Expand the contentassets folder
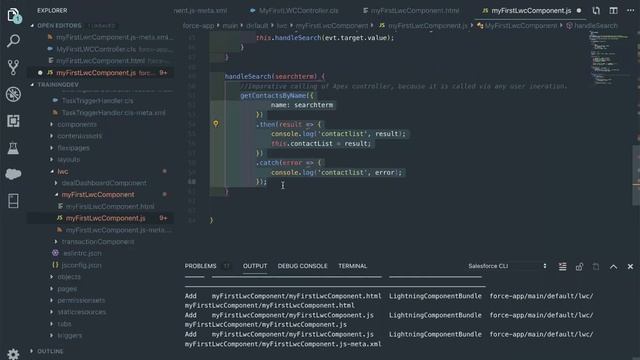 (80, 136)
